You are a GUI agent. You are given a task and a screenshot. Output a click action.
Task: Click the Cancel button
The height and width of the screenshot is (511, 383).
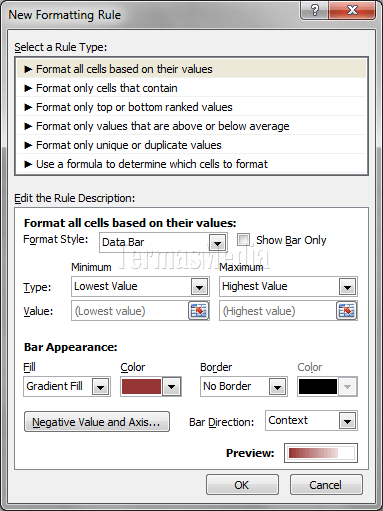(326, 485)
